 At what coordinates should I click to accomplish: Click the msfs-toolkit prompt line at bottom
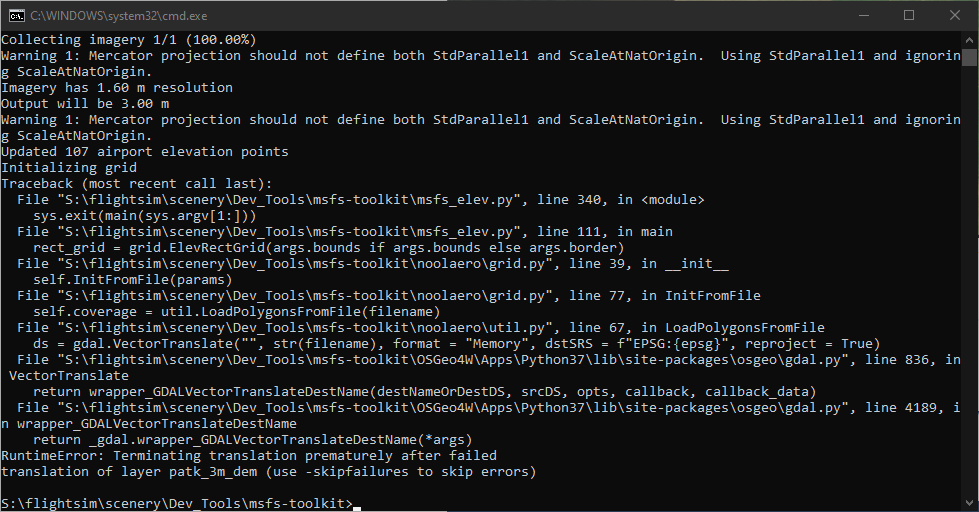[175, 503]
